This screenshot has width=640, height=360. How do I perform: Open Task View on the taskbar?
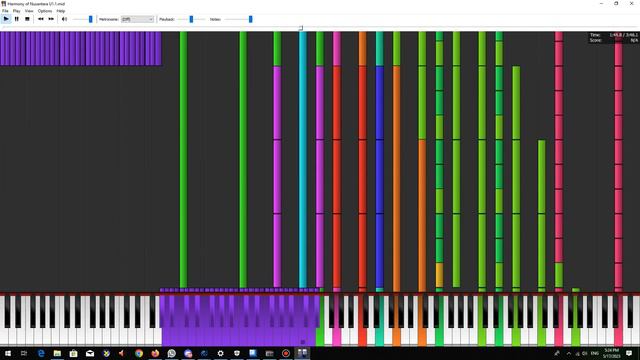[x=24, y=353]
